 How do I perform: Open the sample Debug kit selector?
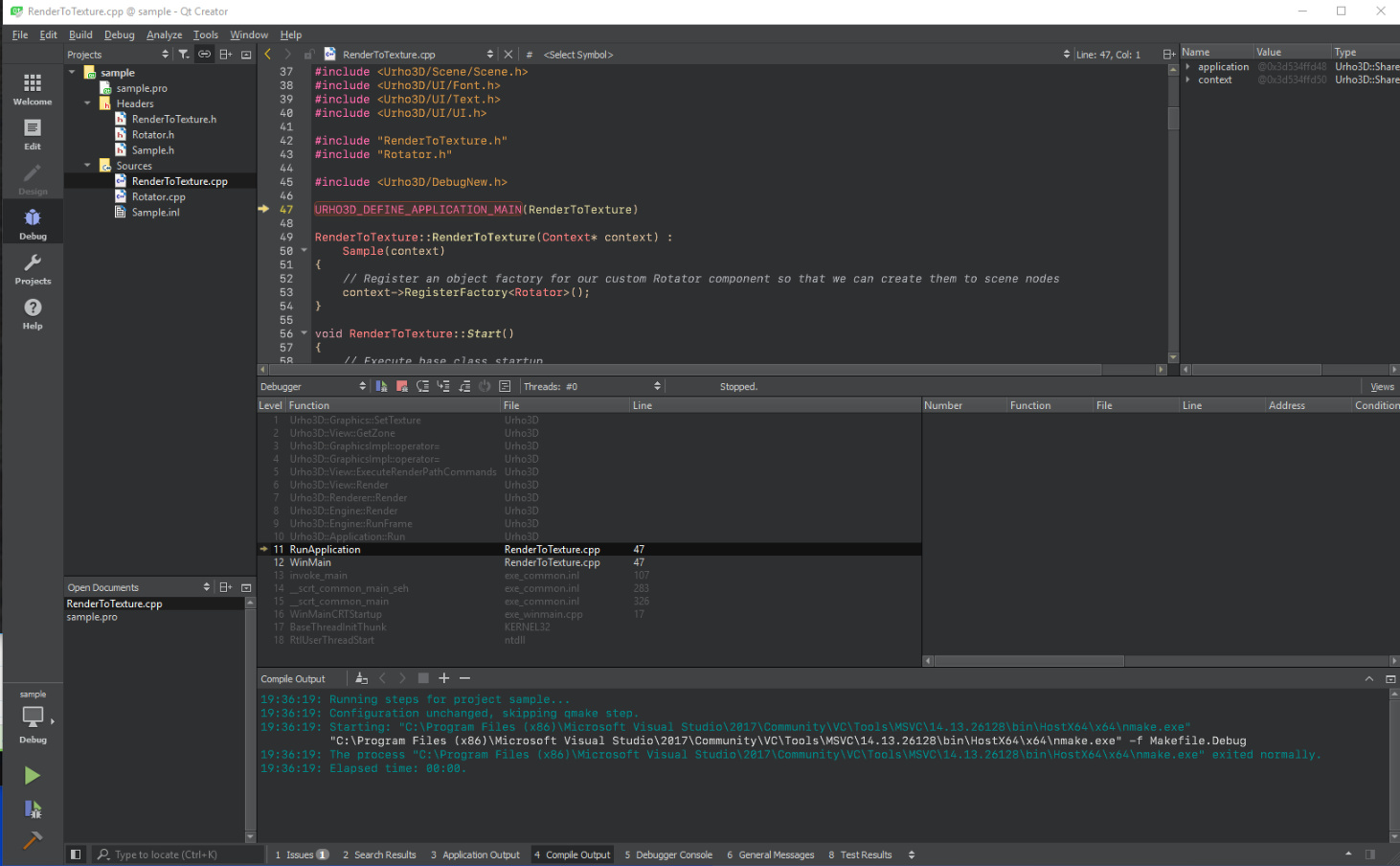(x=33, y=717)
